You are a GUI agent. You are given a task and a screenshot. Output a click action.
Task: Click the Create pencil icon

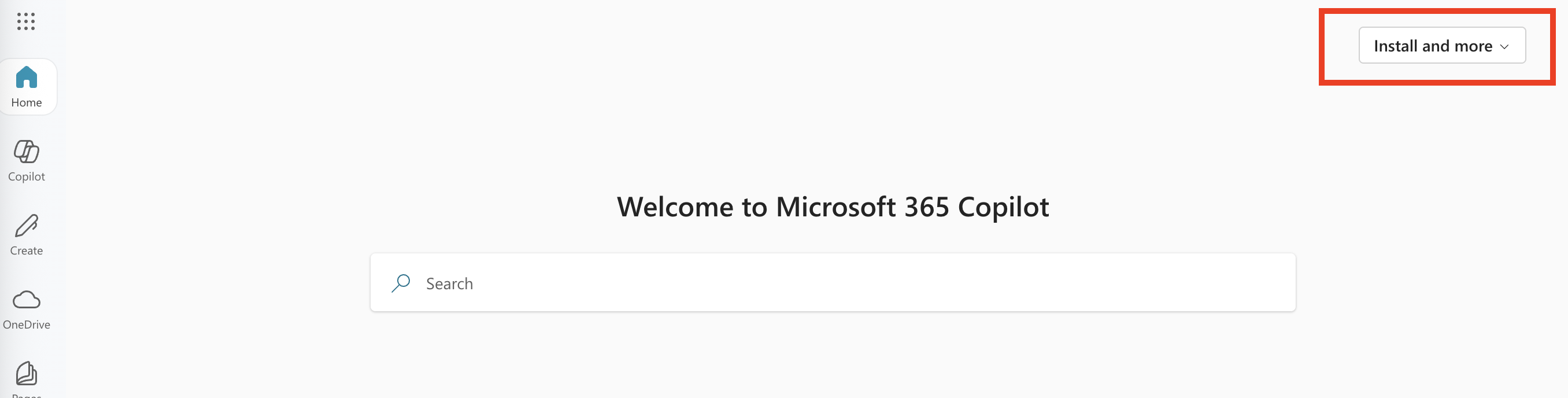pos(26,226)
